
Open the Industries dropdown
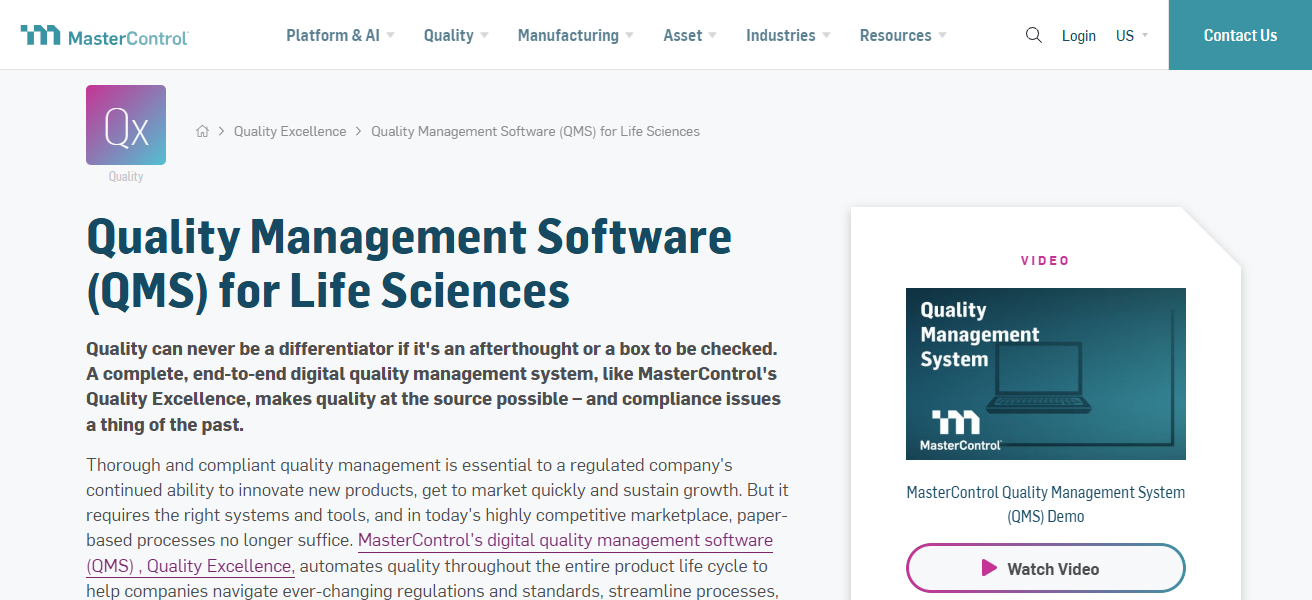[781, 34]
